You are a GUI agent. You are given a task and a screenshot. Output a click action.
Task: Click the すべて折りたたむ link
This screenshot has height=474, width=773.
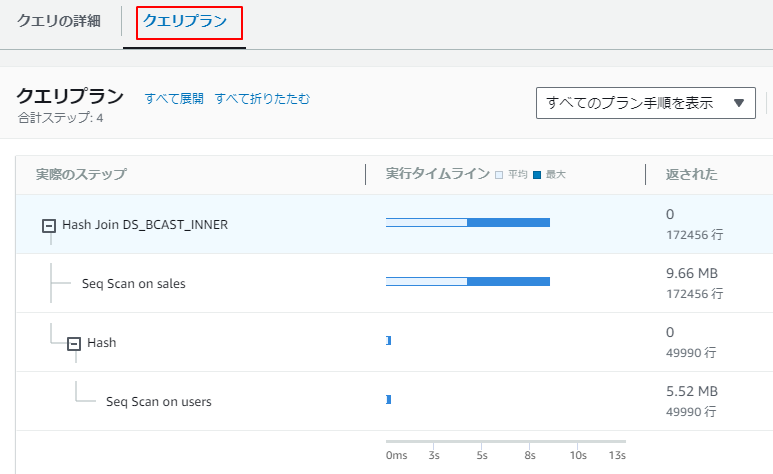[262, 98]
